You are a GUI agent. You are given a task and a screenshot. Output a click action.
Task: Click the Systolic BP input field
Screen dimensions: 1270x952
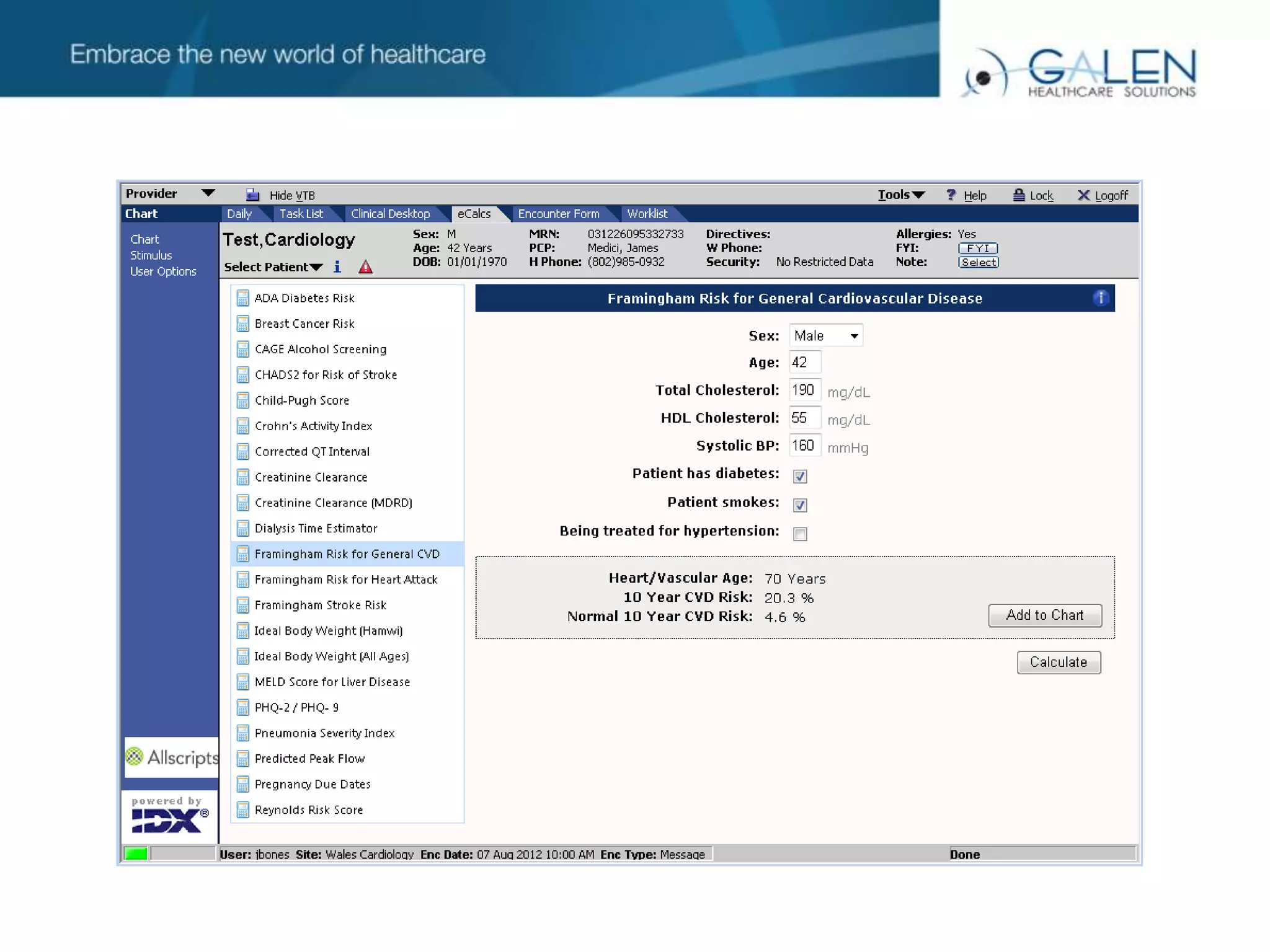pos(804,446)
